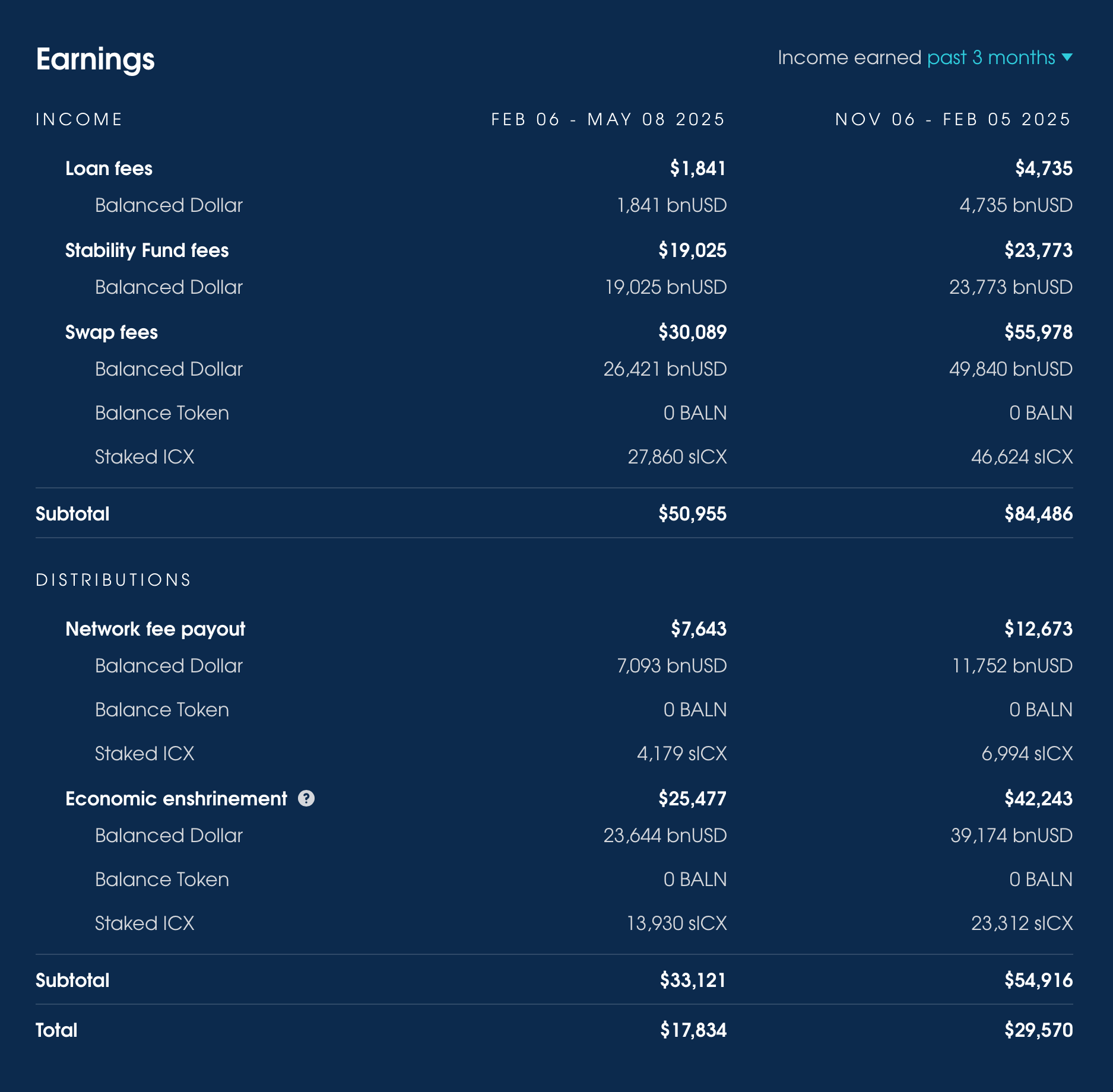The image size is (1113, 1092).
Task: Click the INCOME section heading
Action: (79, 119)
